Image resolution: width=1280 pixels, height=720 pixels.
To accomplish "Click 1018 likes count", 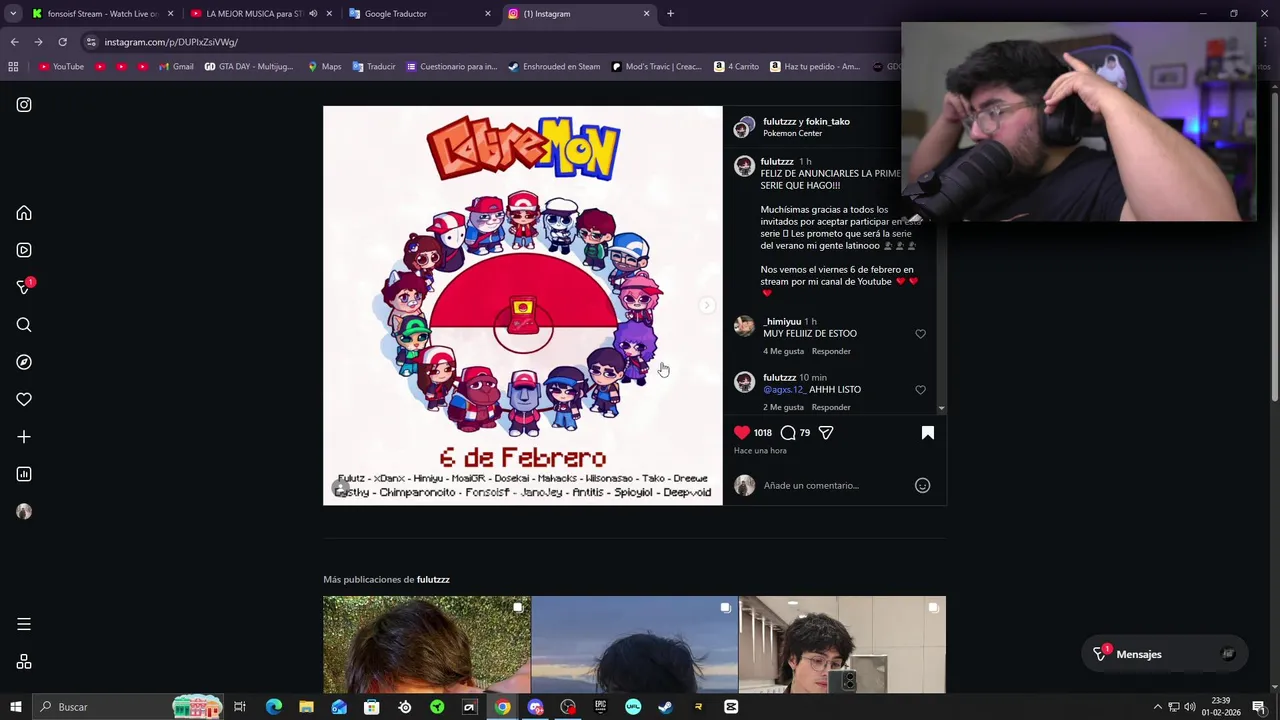I will (763, 433).
